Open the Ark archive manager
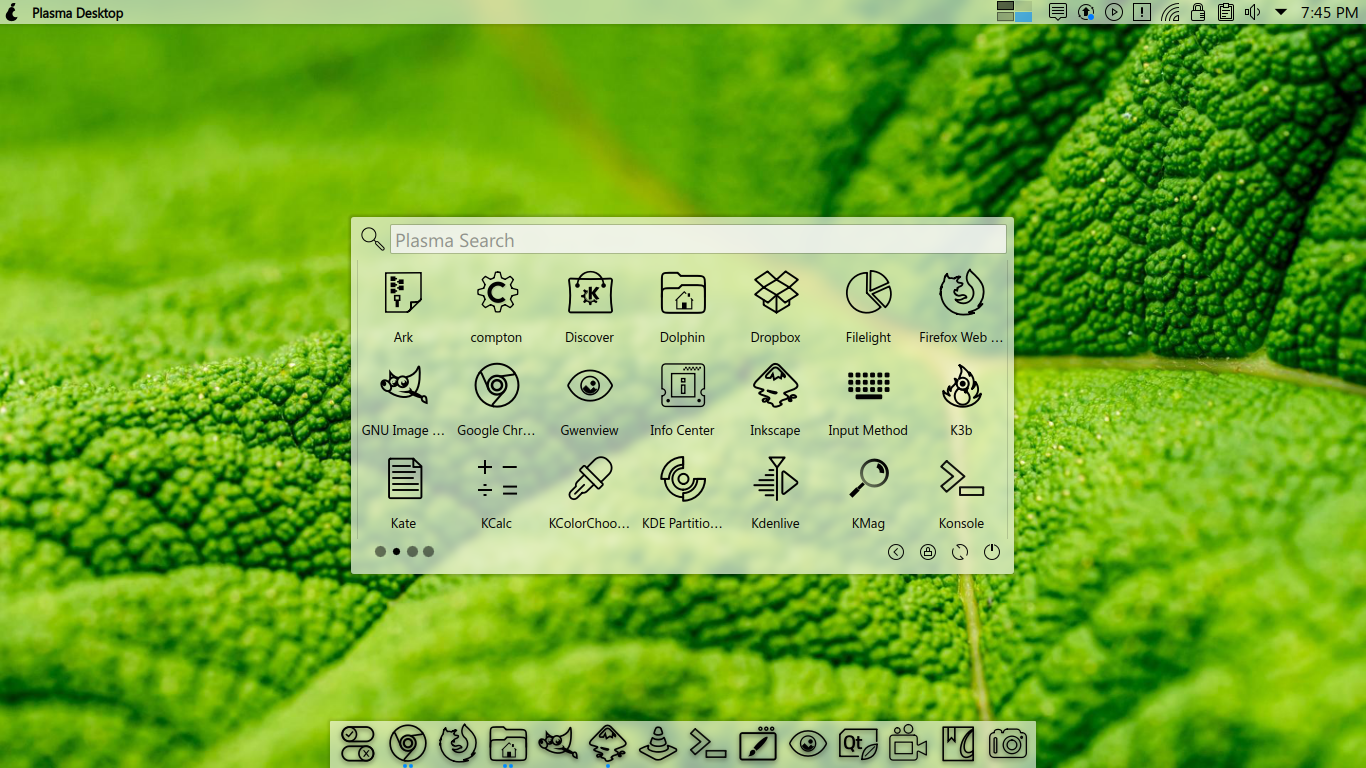 pyautogui.click(x=403, y=307)
